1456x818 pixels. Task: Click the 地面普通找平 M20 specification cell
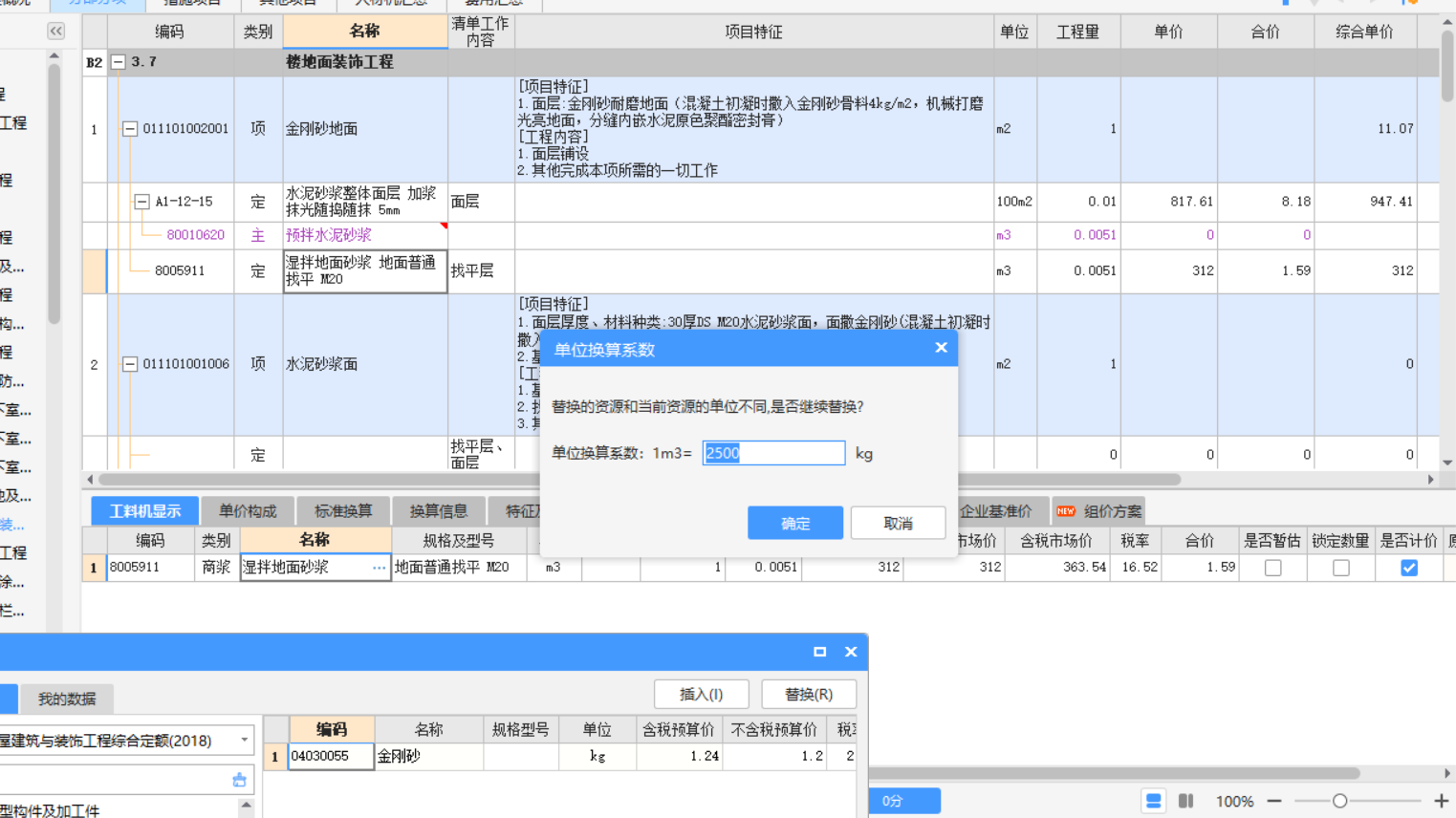pyautogui.click(x=458, y=568)
